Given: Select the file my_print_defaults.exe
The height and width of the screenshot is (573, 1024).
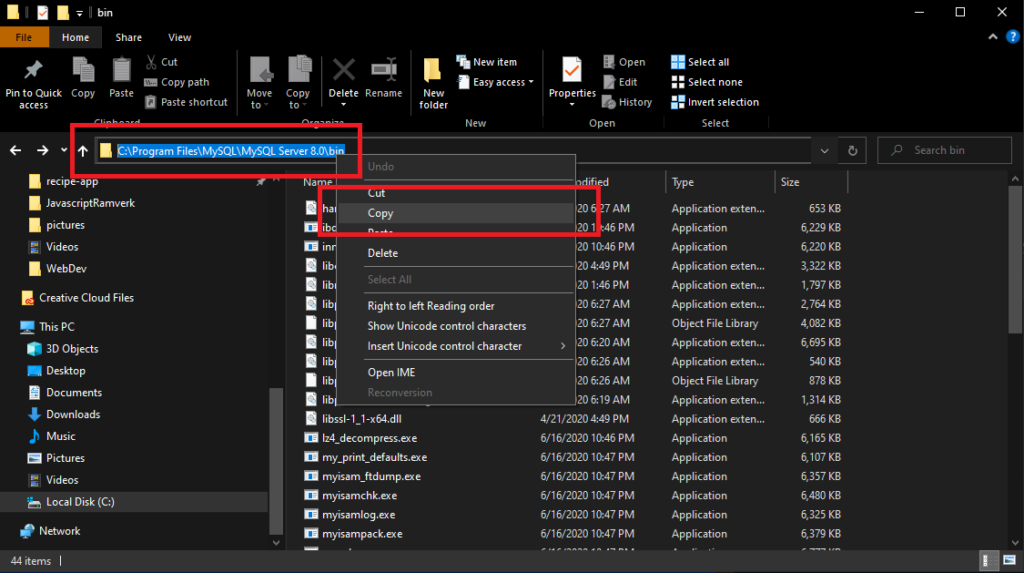Looking at the screenshot, I should click(x=374, y=457).
